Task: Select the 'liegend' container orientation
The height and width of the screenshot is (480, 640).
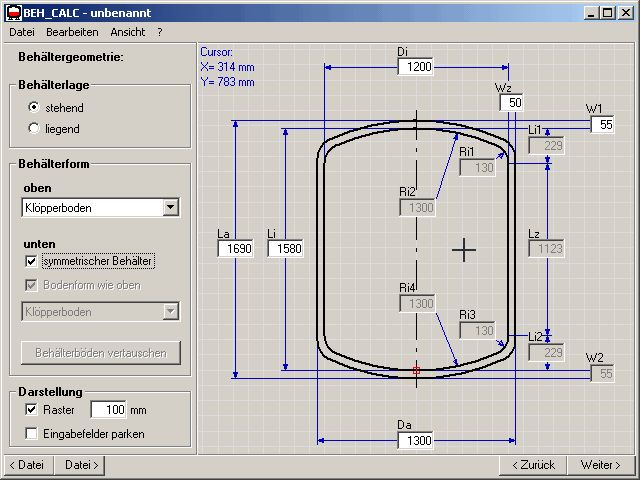Action: (x=34, y=128)
